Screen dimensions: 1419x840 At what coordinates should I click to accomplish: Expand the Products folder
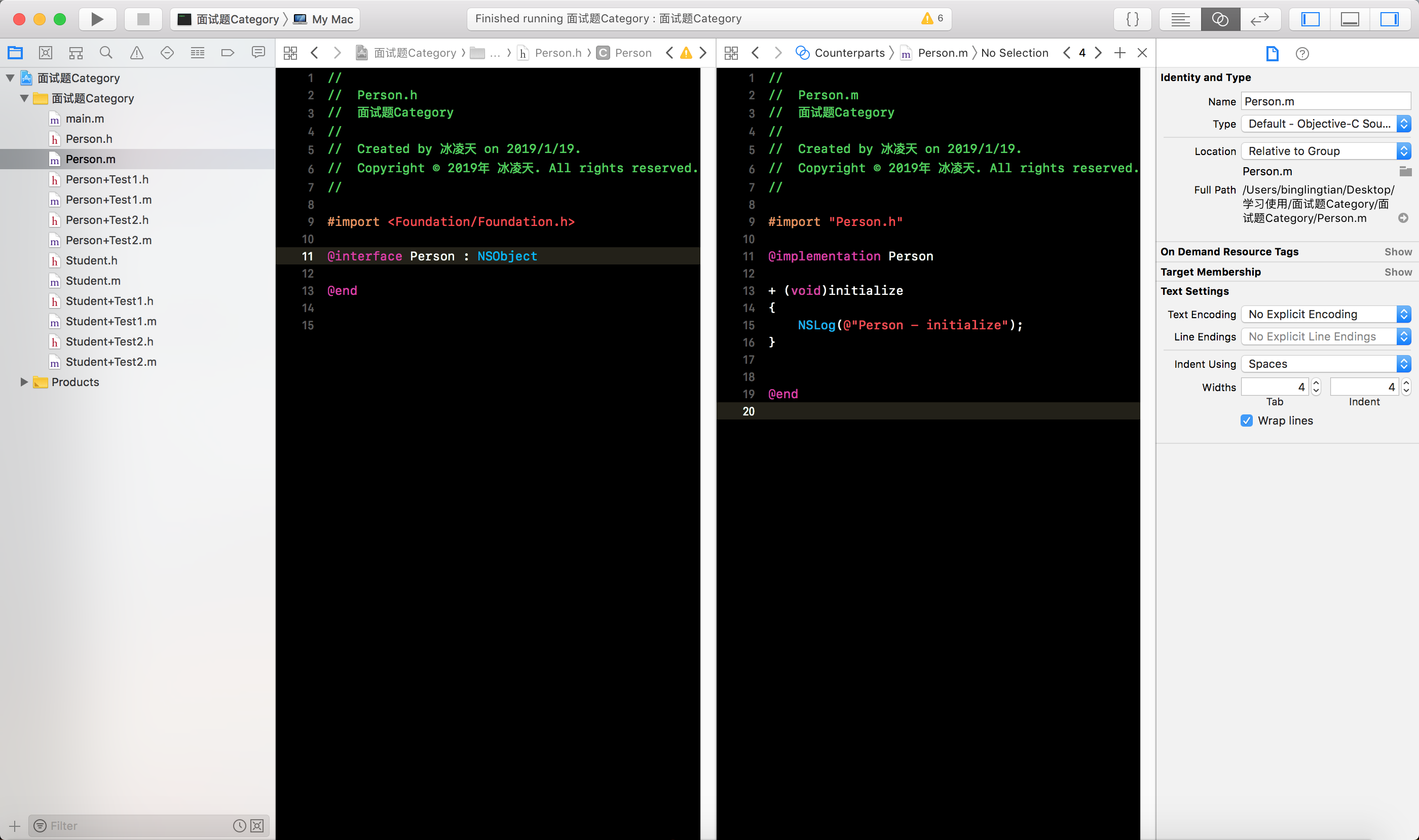click(x=24, y=382)
